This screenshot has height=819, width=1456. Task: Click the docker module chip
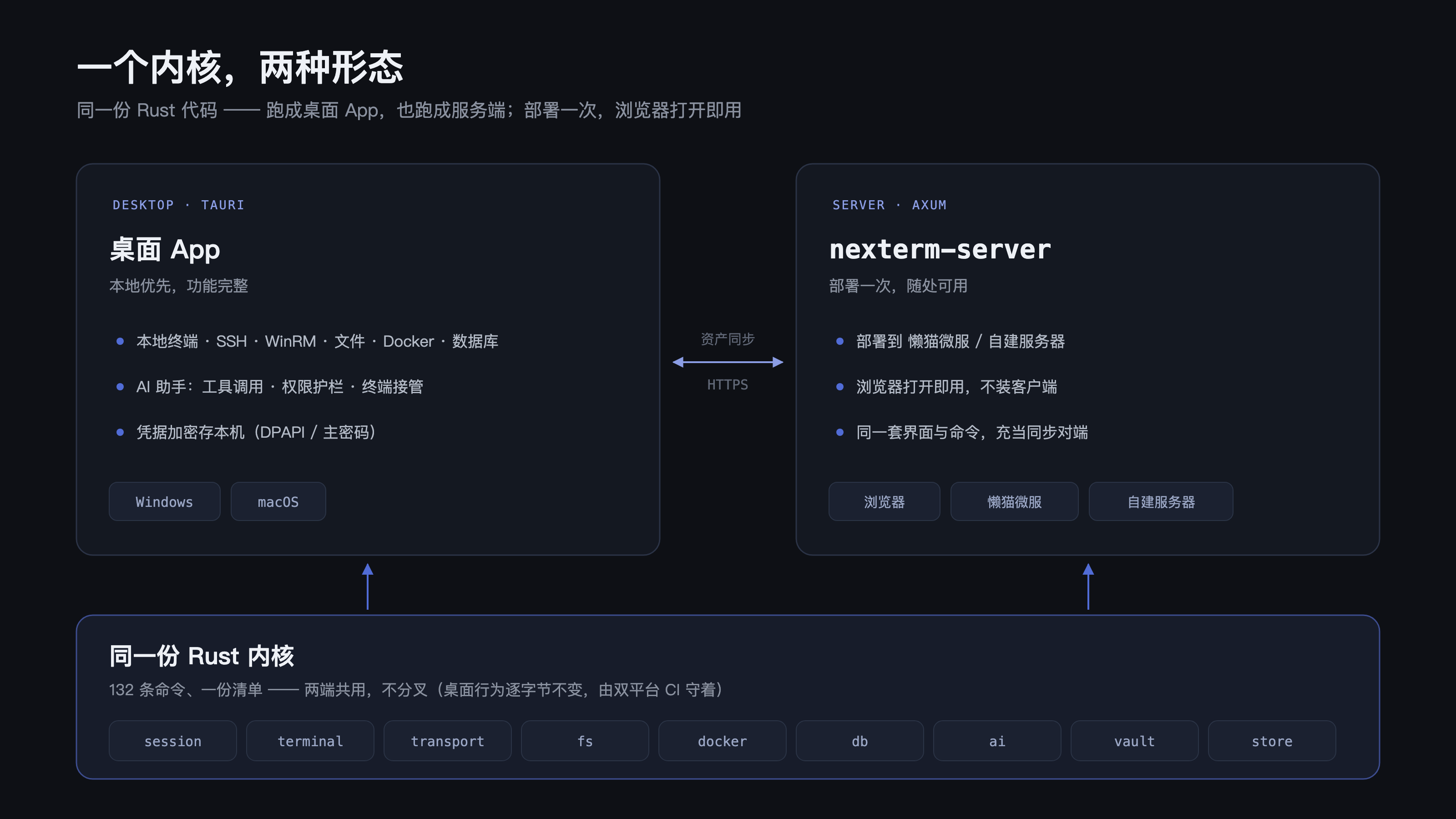coord(722,741)
